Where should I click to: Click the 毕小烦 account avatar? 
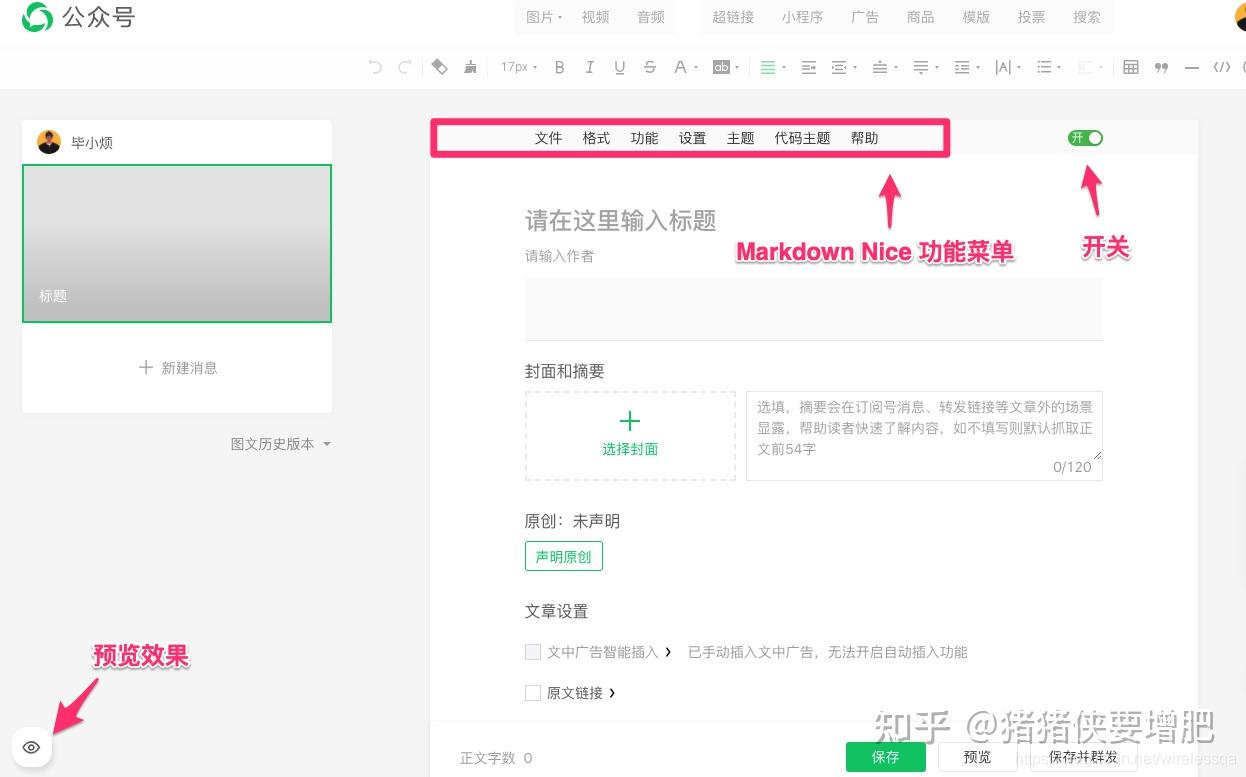(49, 142)
